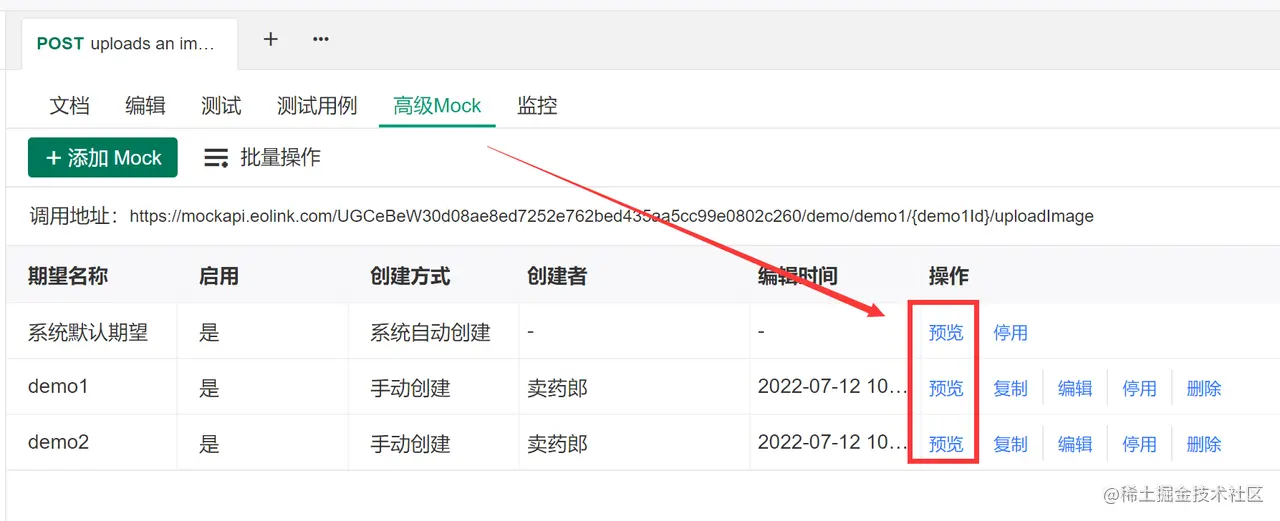
Task: Click the batch operation list icon
Action: (x=216, y=158)
